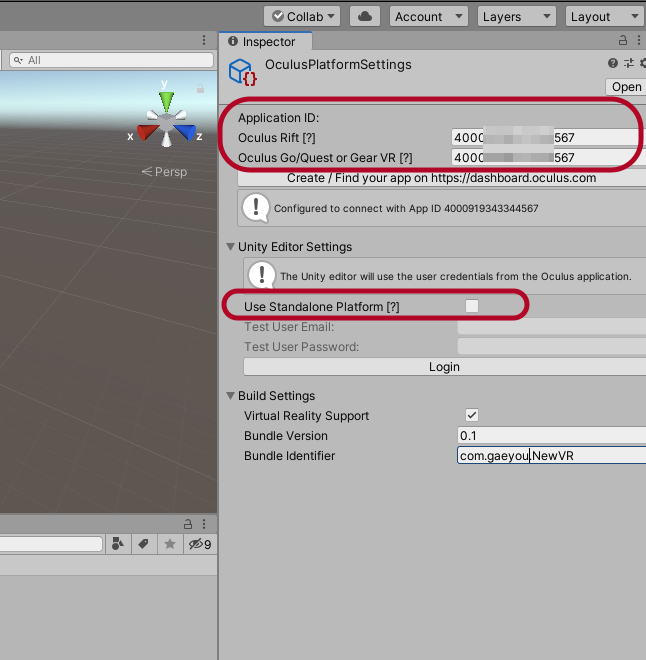Toggle the Inspector lock icon
The image size is (646, 660).
pyautogui.click(x=622, y=40)
